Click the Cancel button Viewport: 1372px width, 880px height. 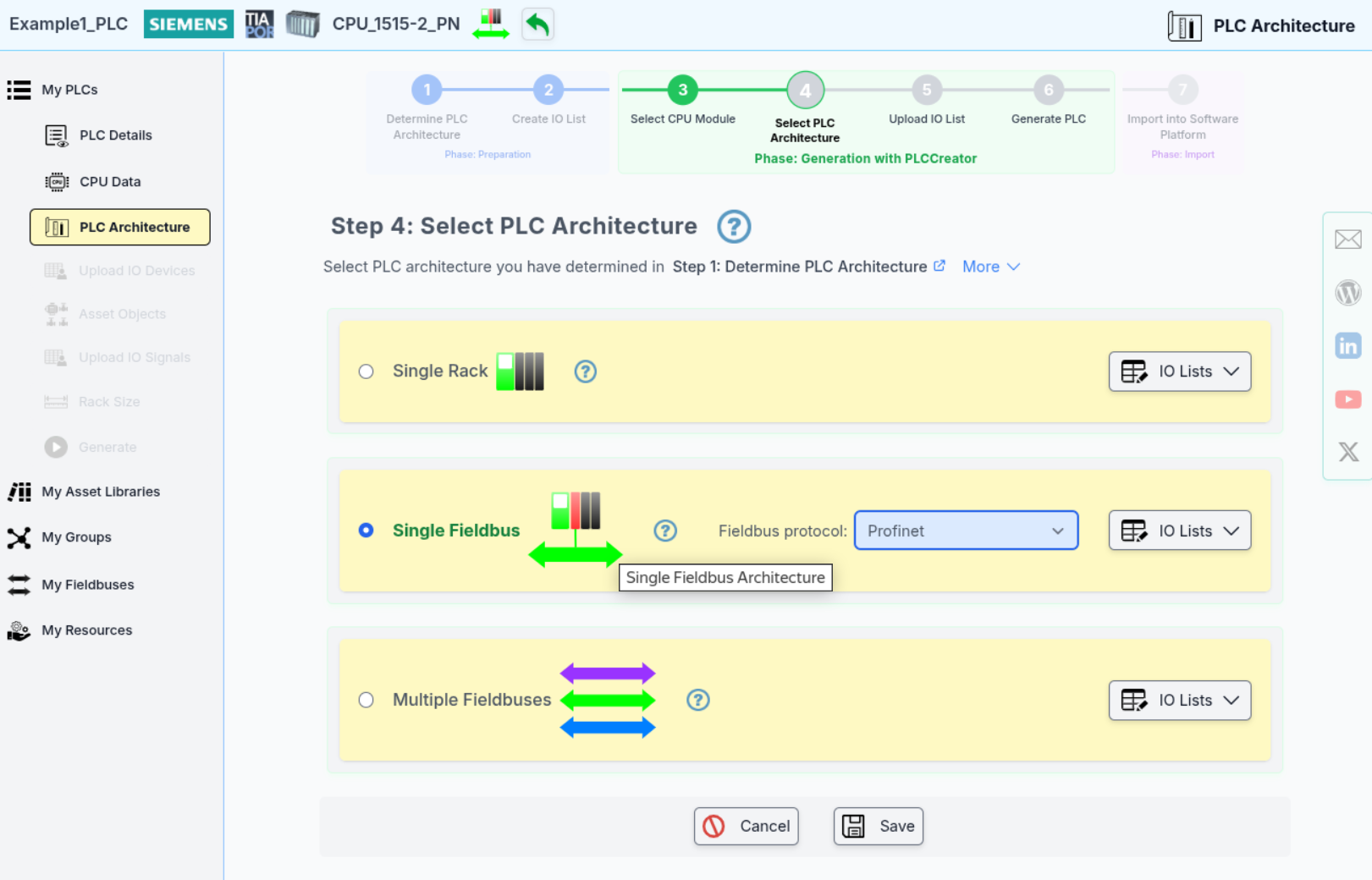pos(746,826)
